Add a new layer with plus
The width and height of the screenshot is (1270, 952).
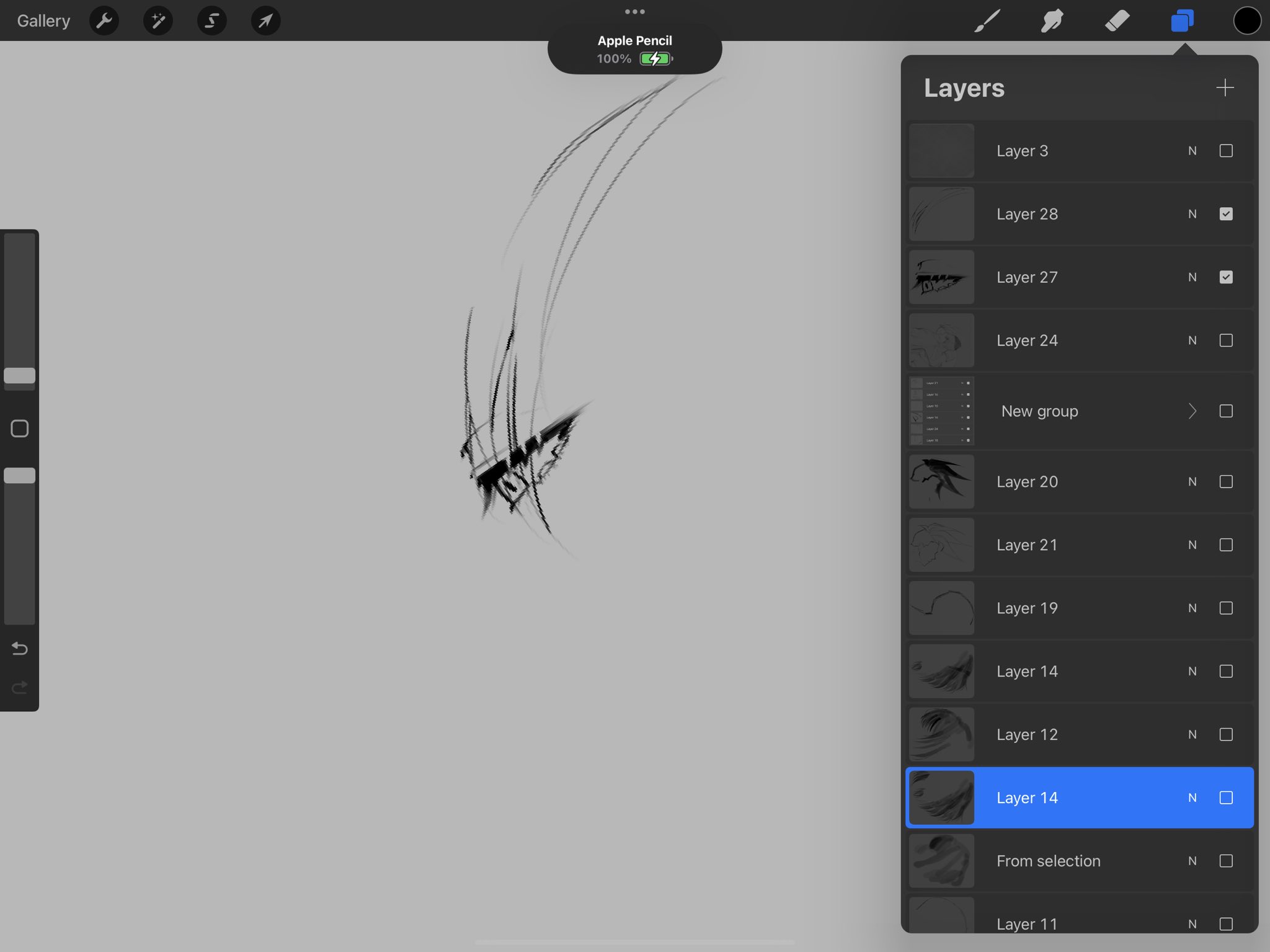(x=1225, y=87)
